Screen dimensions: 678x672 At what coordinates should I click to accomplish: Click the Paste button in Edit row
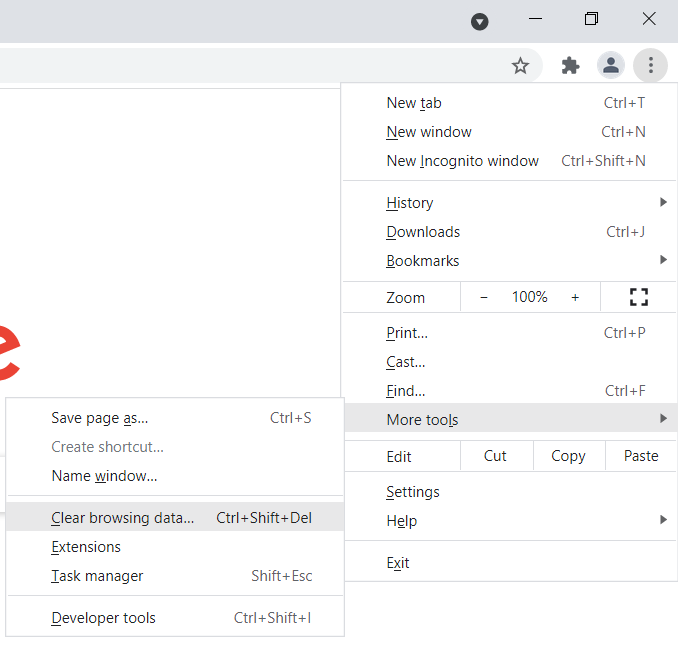pos(641,456)
